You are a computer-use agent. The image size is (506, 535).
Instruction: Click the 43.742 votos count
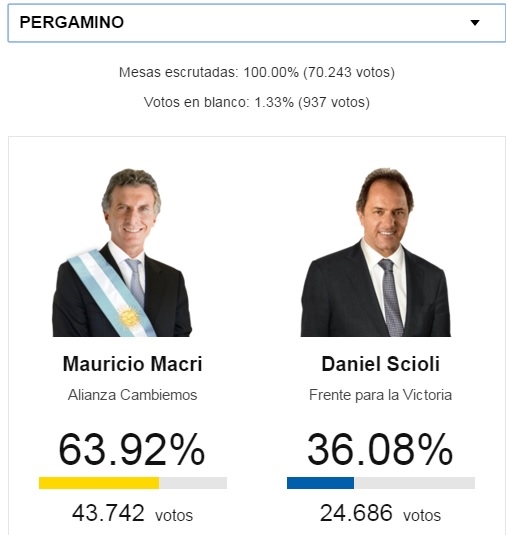click(132, 513)
